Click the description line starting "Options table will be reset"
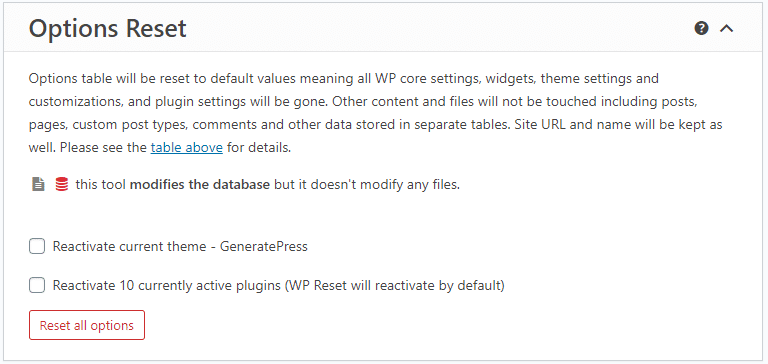 coord(344,78)
